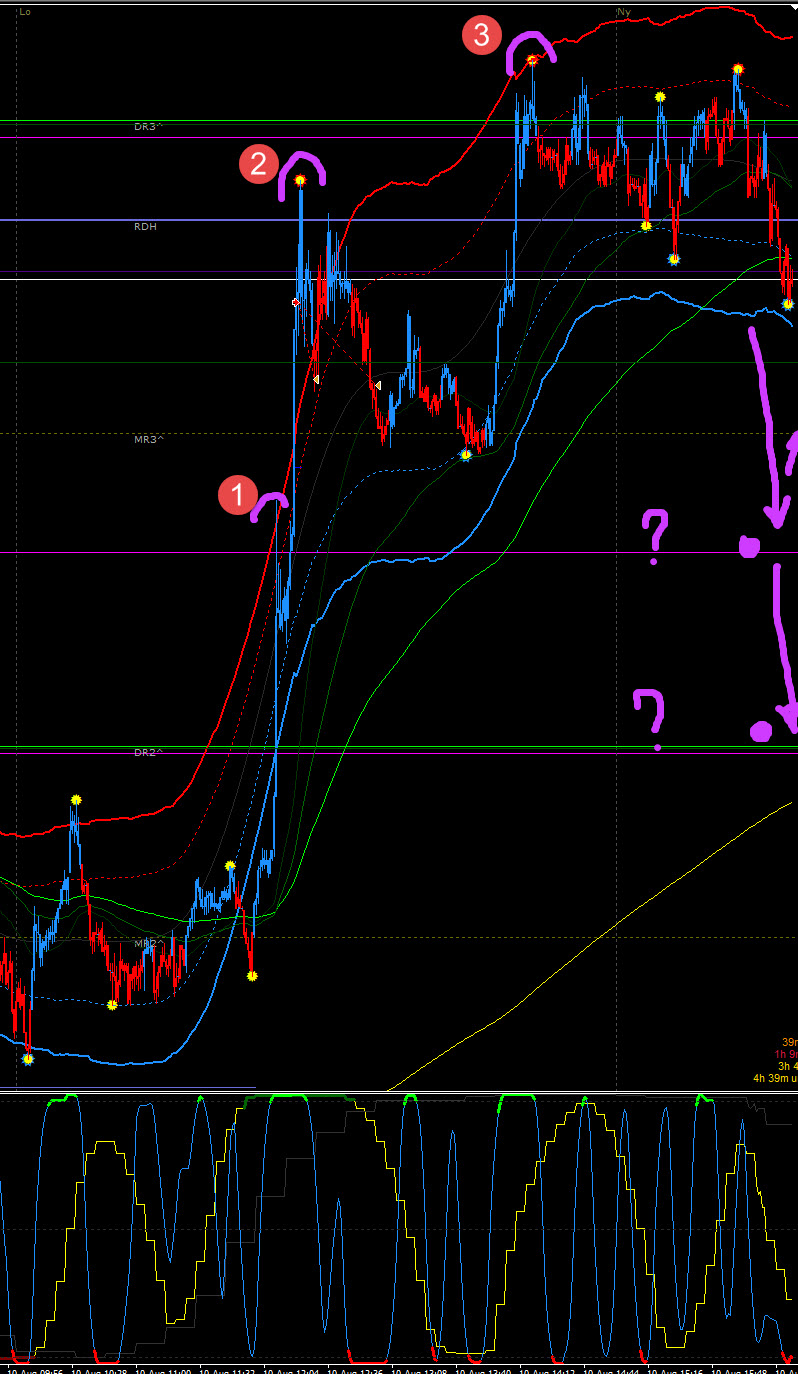The image size is (798, 1374).
Task: Click the MR3^ level label
Action: pyautogui.click(x=149, y=439)
